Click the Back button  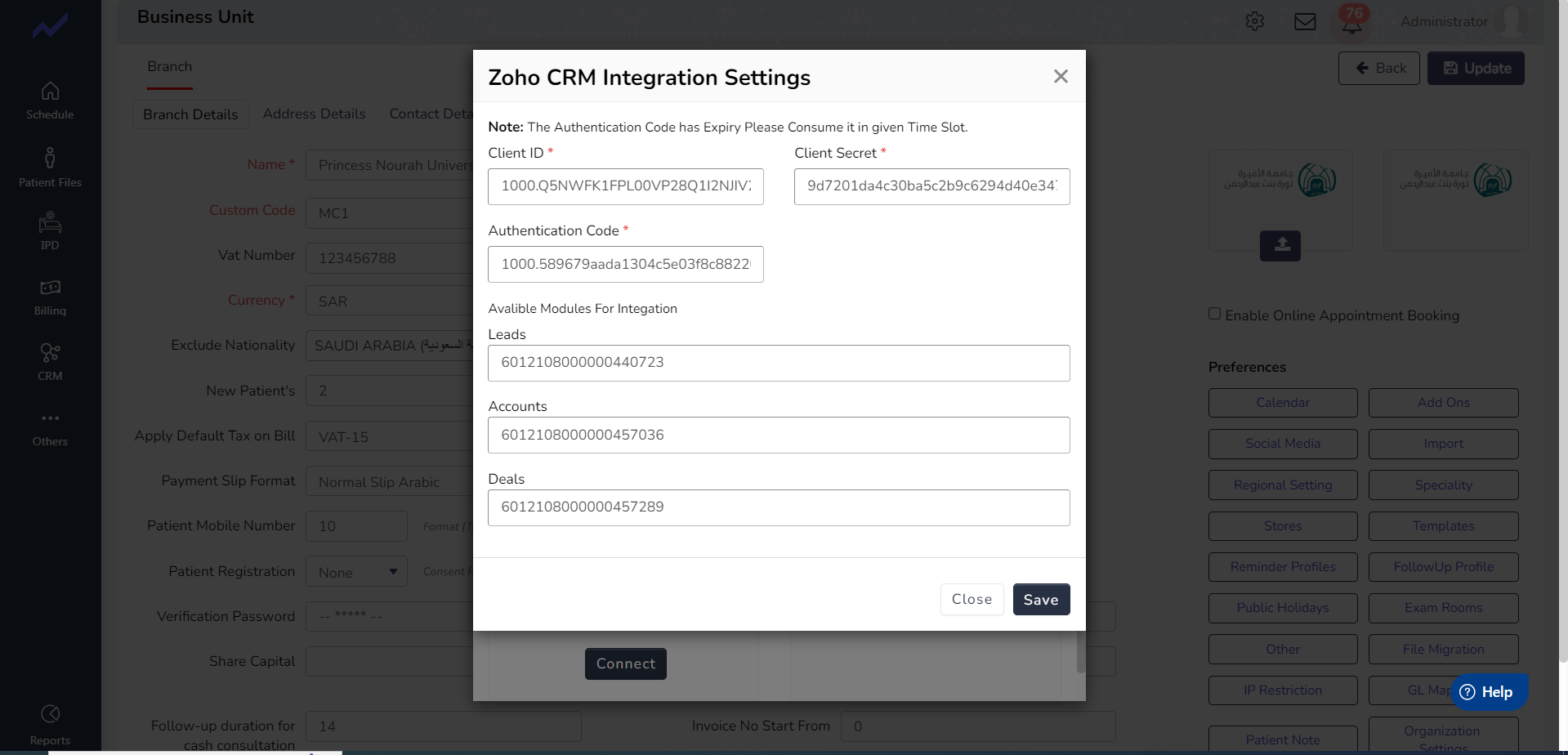1379,69
